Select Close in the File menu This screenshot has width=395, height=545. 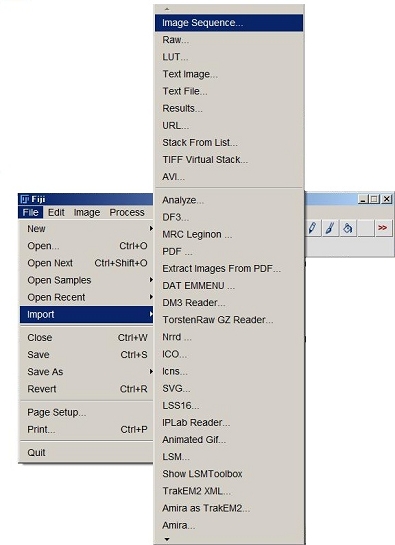(86, 337)
